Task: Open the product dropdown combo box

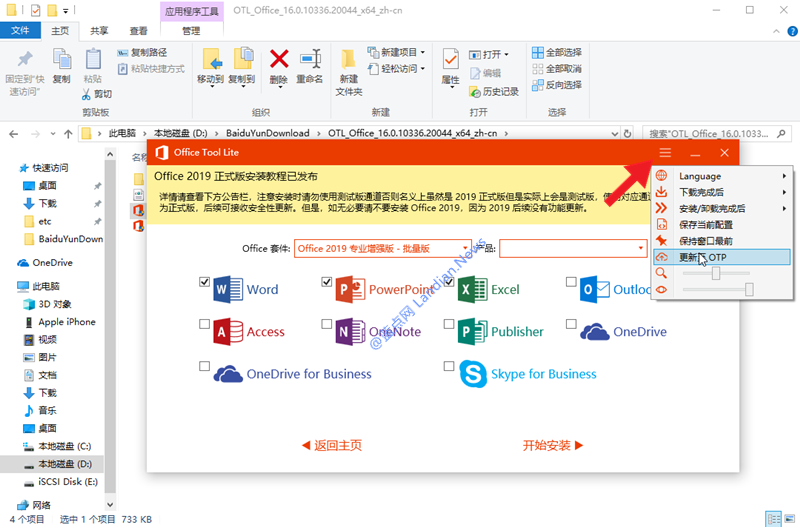Action: pyautogui.click(x=573, y=248)
